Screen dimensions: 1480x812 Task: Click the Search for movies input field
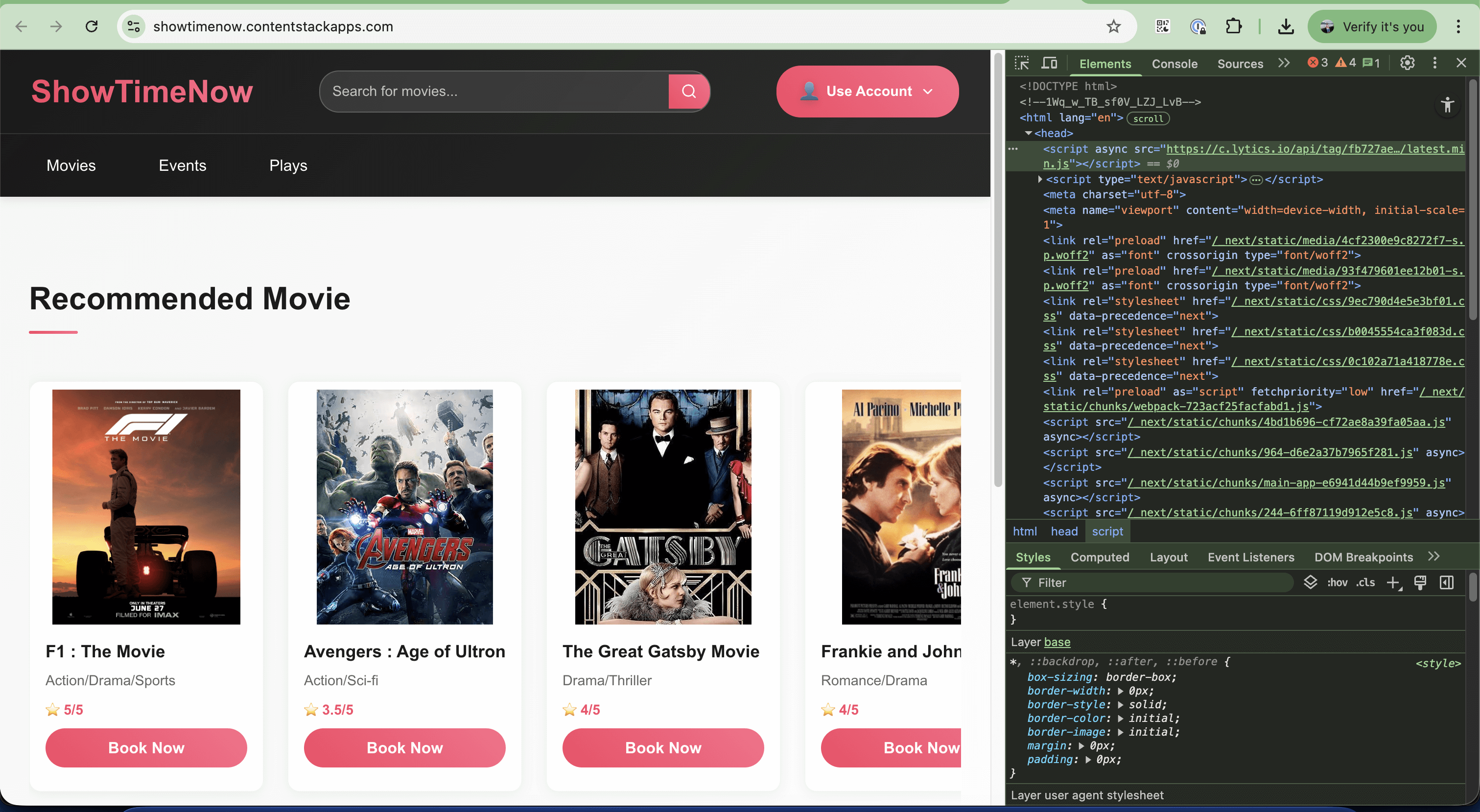click(494, 92)
